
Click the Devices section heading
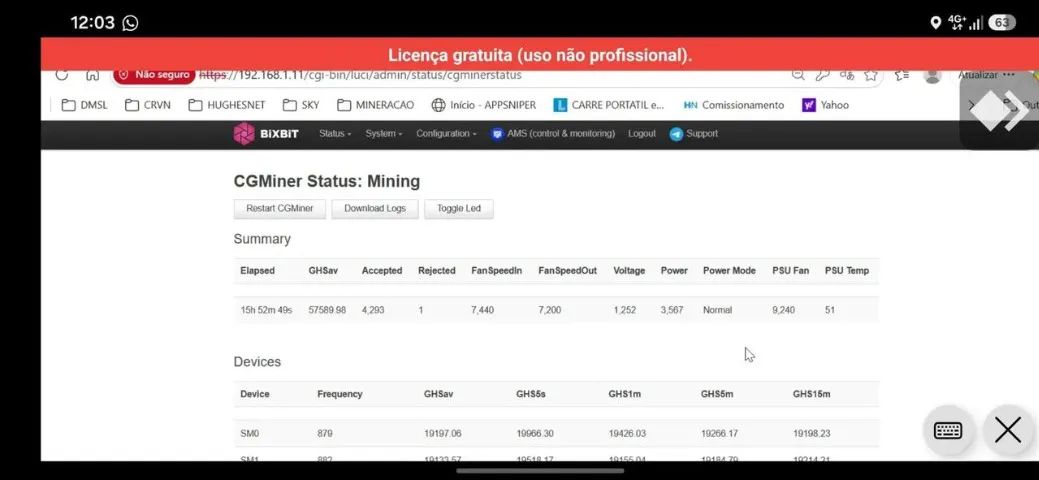click(257, 362)
